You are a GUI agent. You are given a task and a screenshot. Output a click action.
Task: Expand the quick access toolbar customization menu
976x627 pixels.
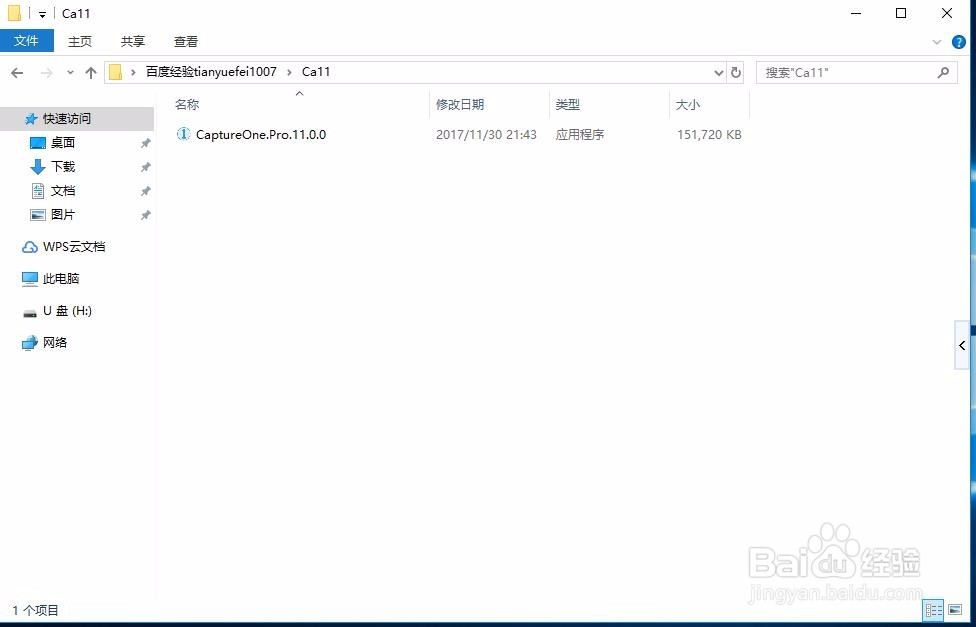(x=42, y=13)
